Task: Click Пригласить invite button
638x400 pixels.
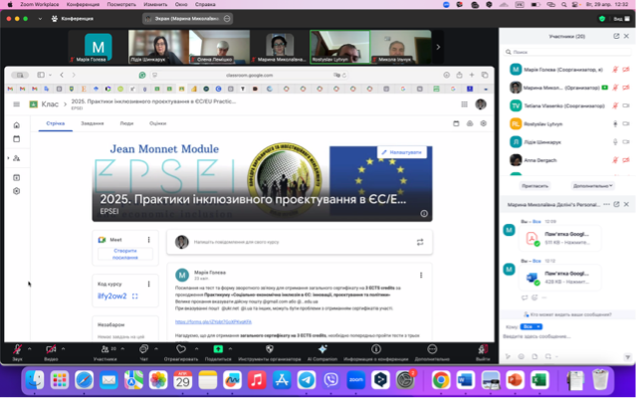Action: 535,186
